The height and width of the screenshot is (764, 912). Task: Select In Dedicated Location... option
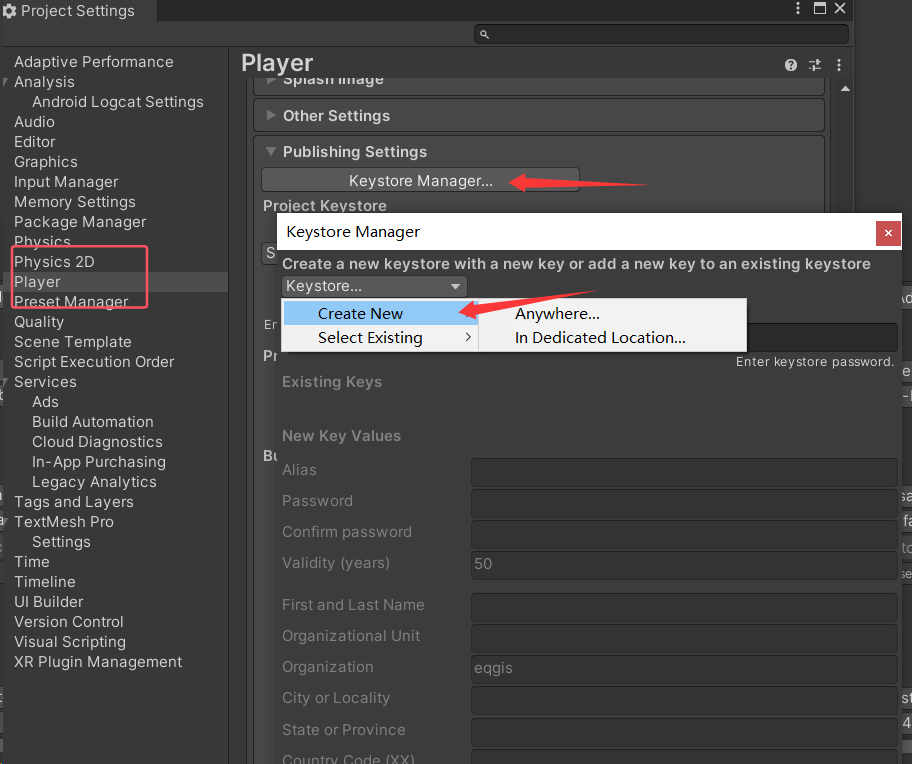coord(600,338)
